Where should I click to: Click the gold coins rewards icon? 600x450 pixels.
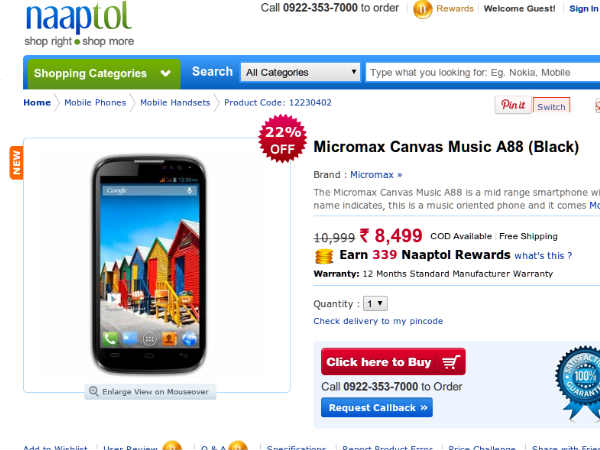pyautogui.click(x=324, y=256)
